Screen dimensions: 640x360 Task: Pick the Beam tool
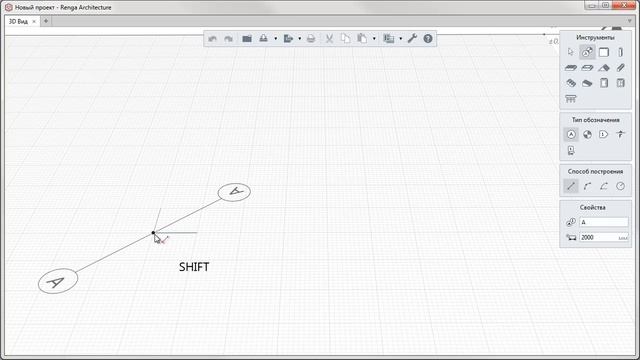[620, 68]
